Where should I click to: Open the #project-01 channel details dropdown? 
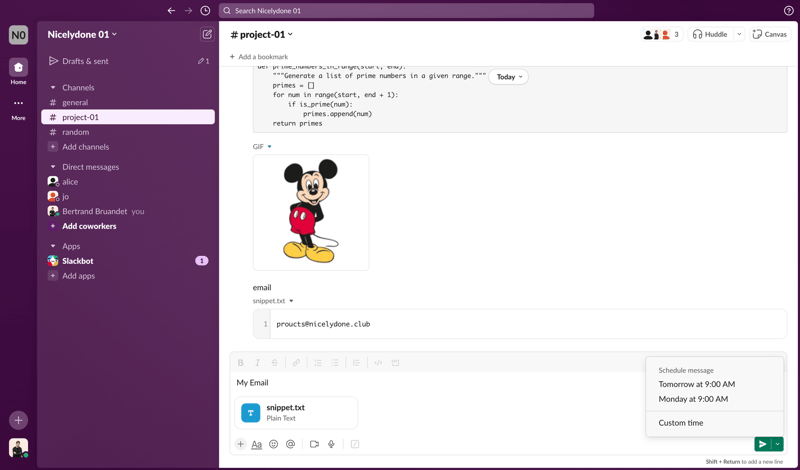pos(261,34)
